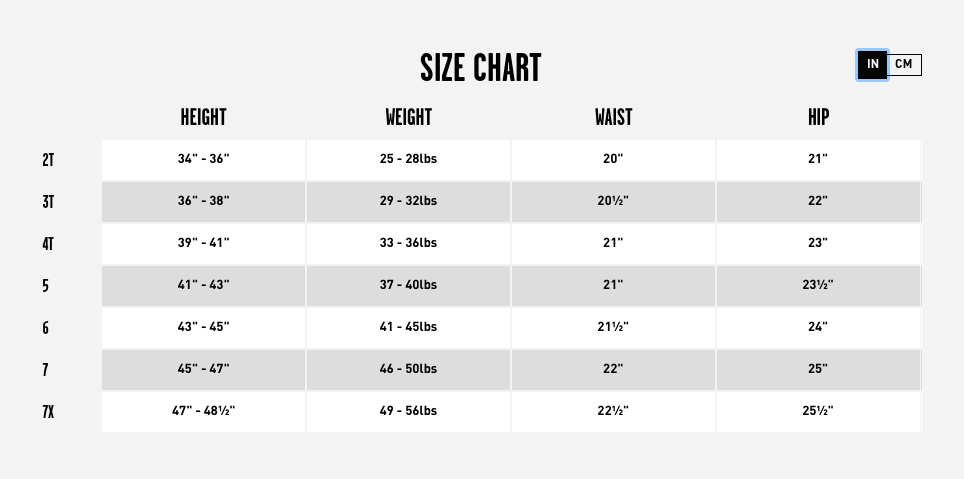Select the IN unit toggle

pyautogui.click(x=872, y=65)
